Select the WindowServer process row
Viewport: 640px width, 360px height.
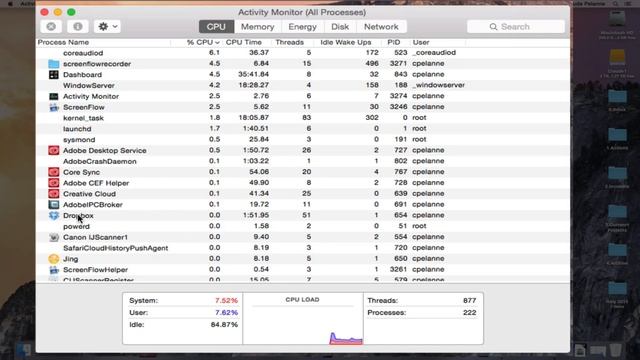click(x=302, y=85)
